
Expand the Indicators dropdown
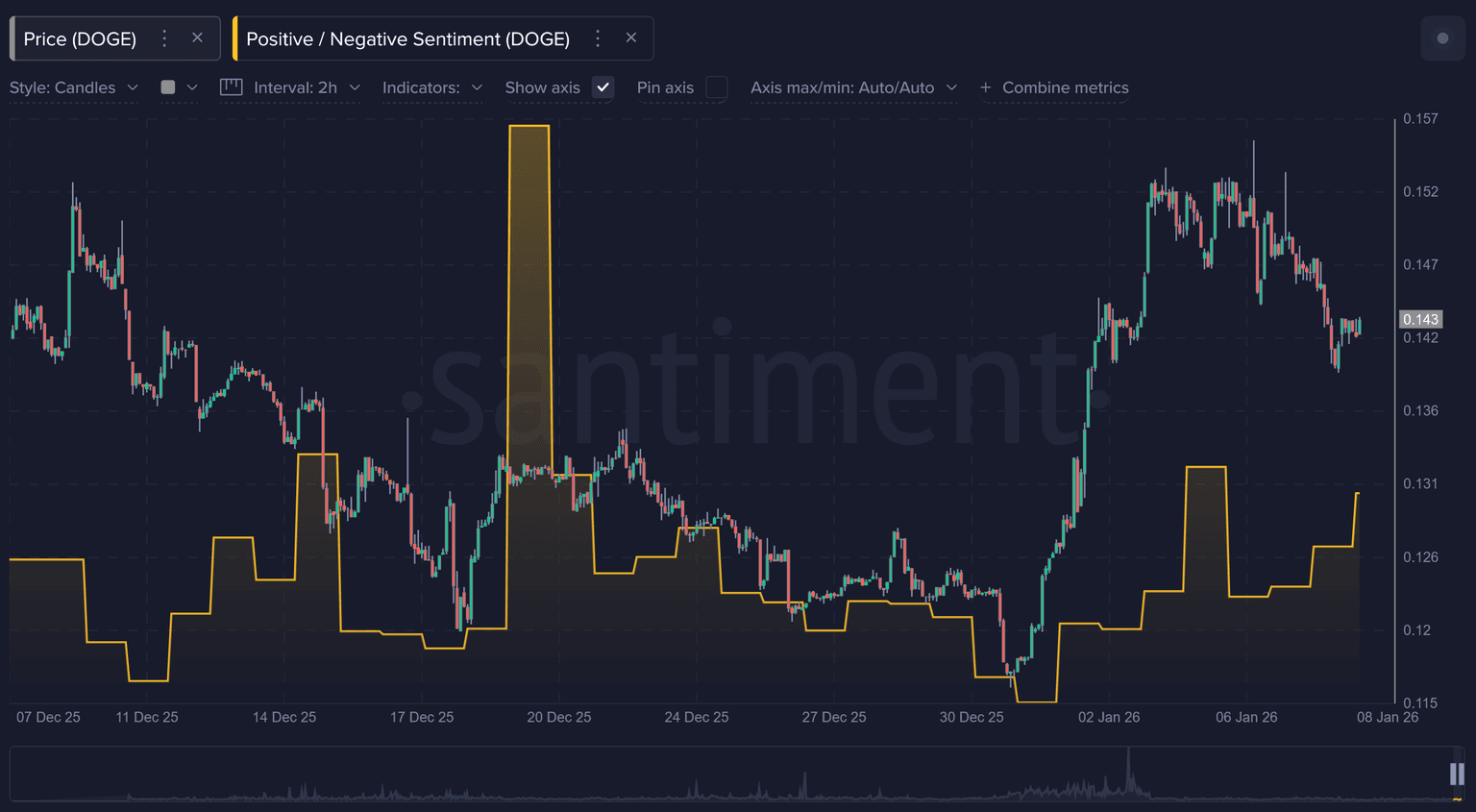[x=431, y=87]
